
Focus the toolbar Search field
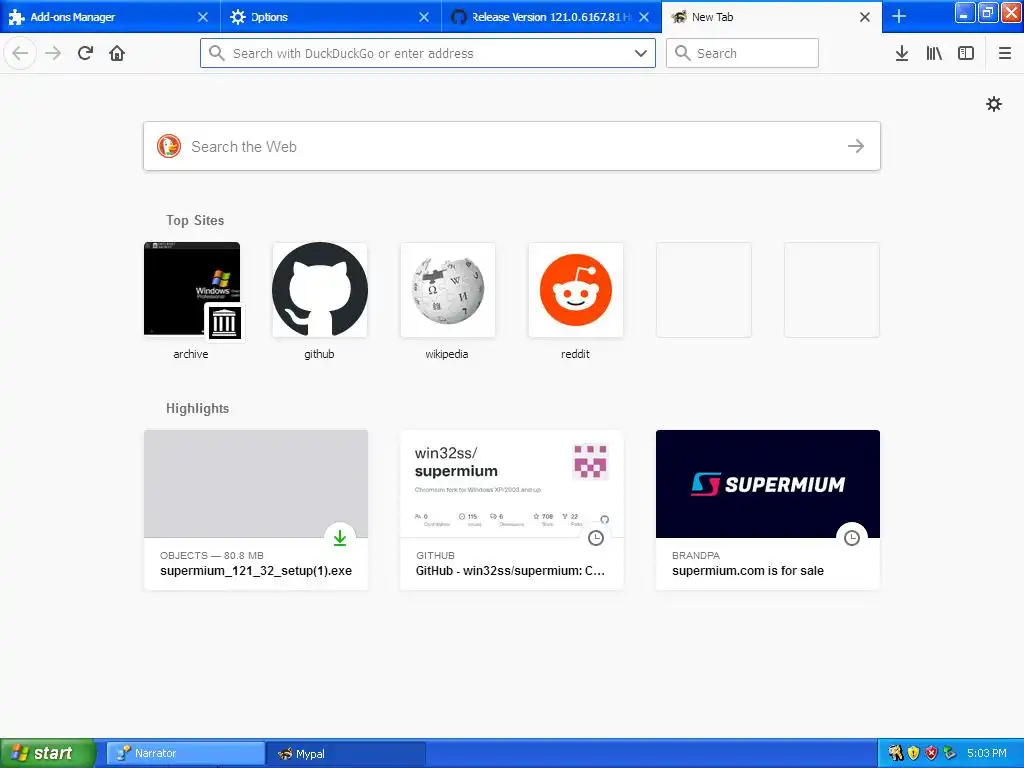pos(742,53)
